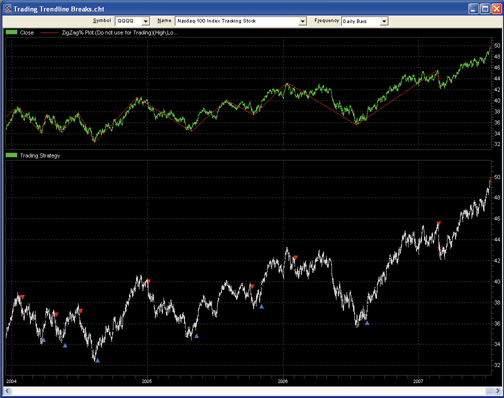
Task: Click the blue buy arrow in mid-2006 low
Action: 367,323
